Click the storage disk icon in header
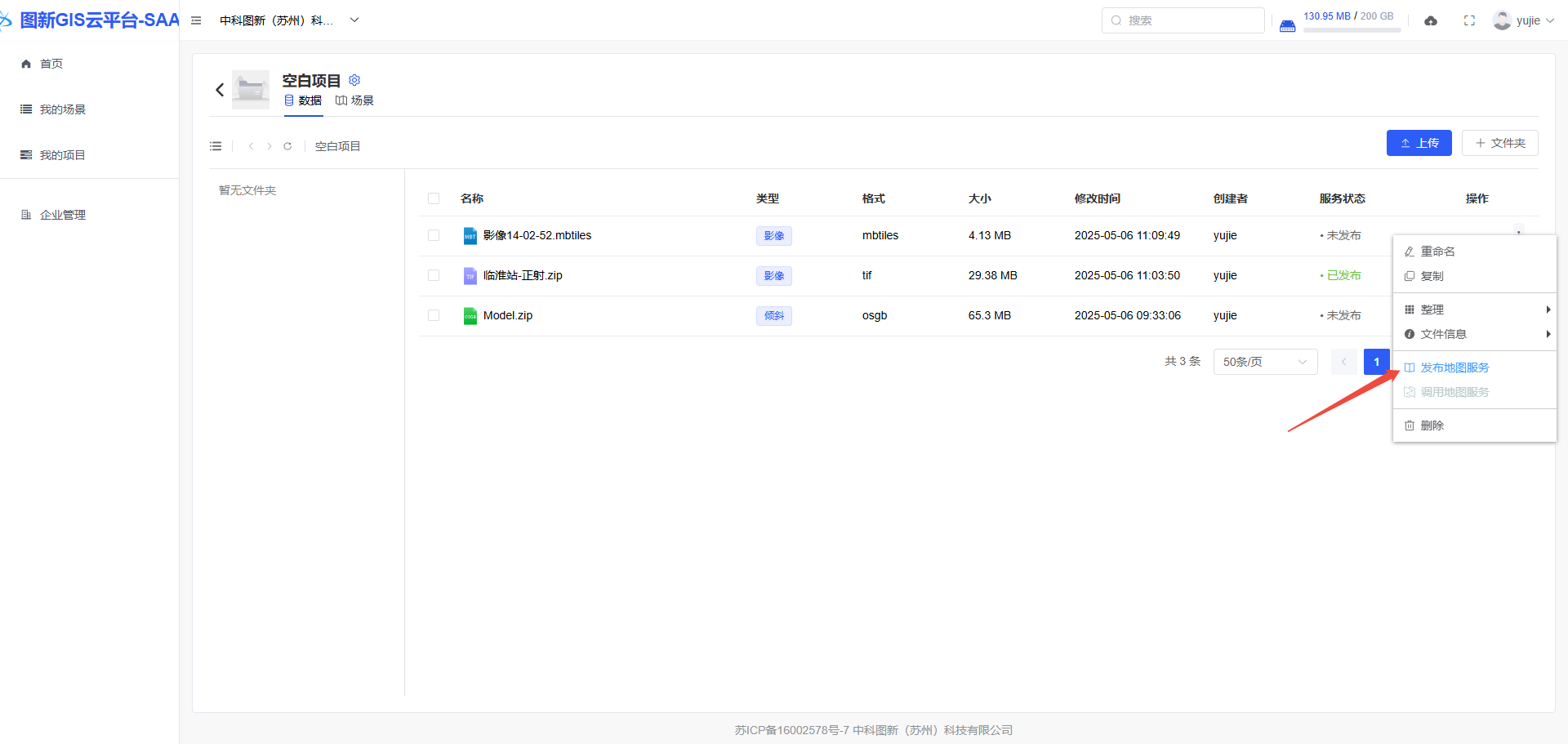1568x744 pixels. pos(1287,25)
